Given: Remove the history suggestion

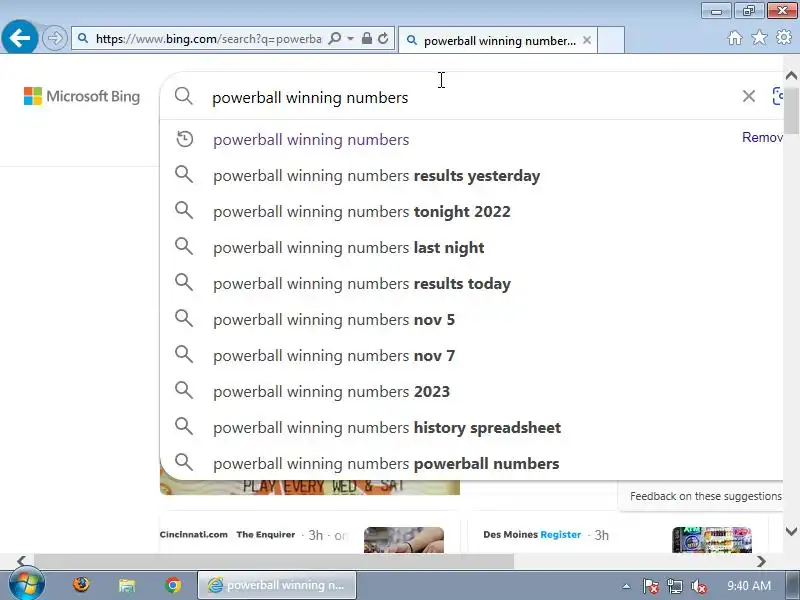Looking at the screenshot, I should point(762,137).
